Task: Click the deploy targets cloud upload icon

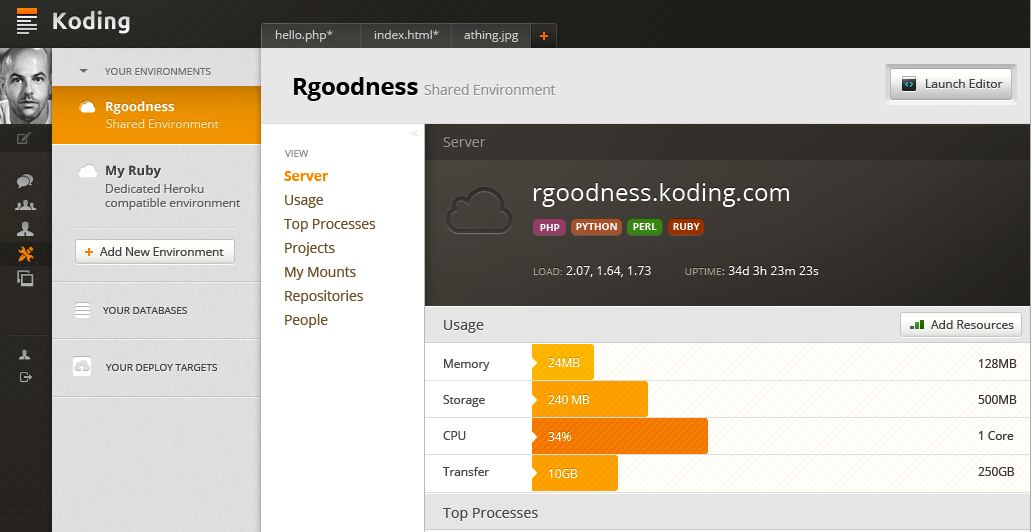Action: [82, 367]
